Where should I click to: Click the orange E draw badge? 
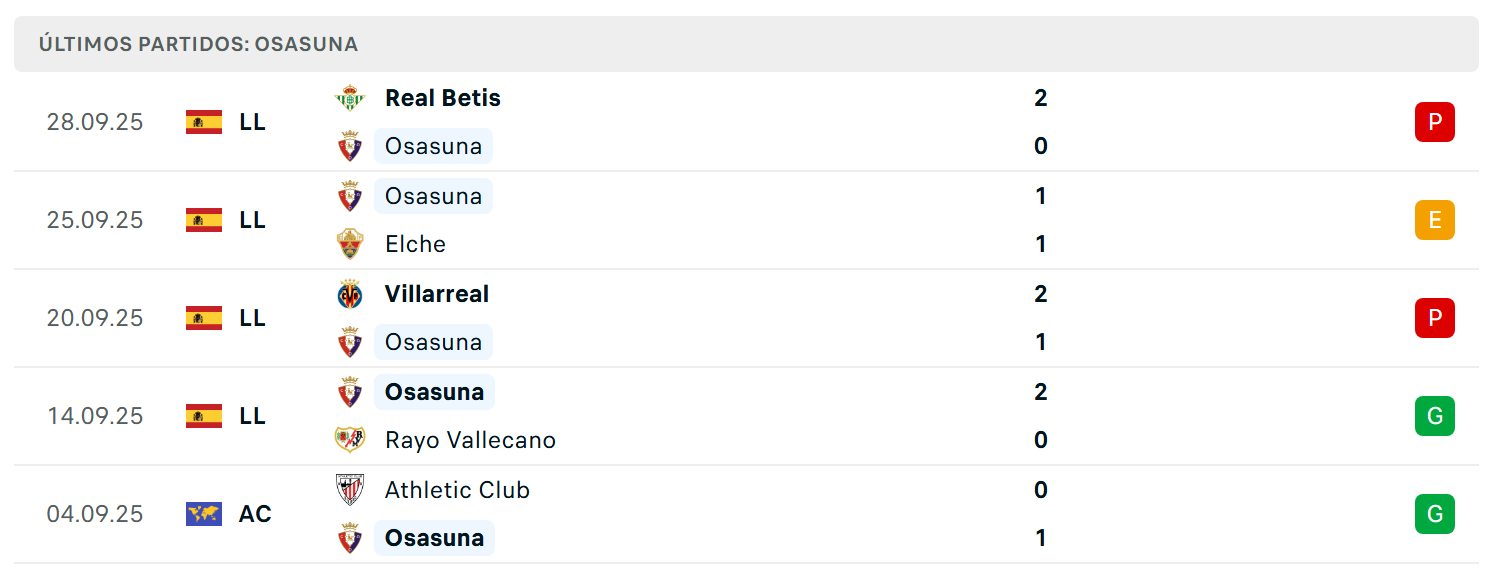[x=1435, y=220]
